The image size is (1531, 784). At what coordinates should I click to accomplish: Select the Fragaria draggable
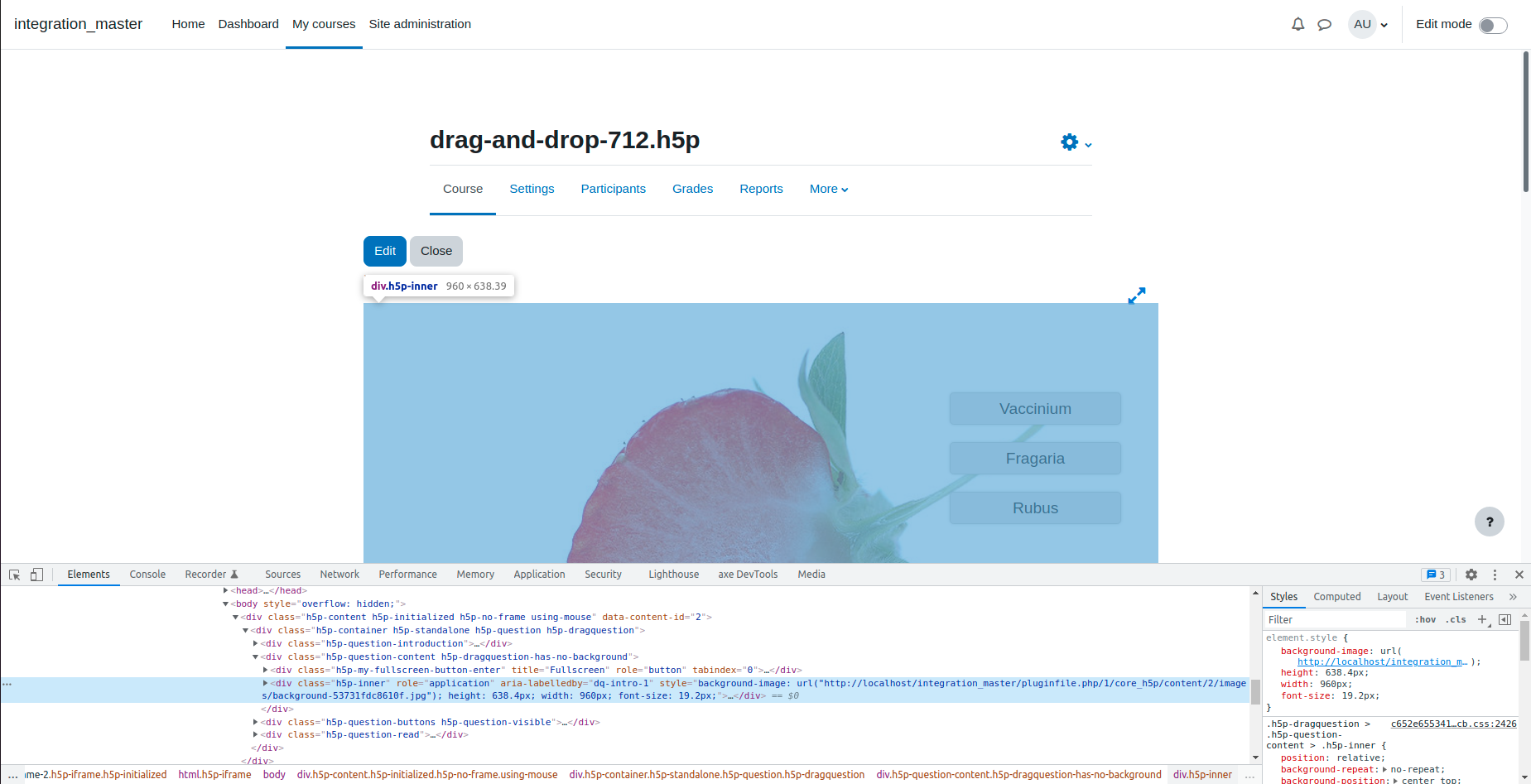click(1035, 458)
